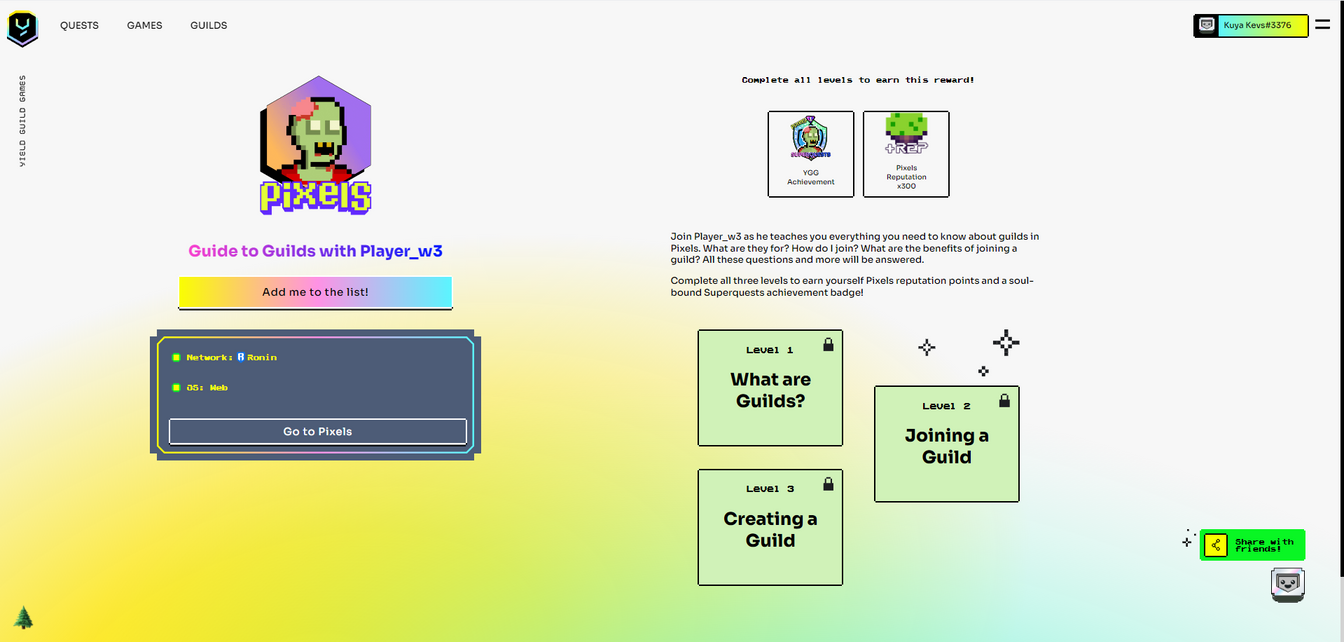
Task: Click the vertical YIELD GUILD GAMES text
Action: 23,121
